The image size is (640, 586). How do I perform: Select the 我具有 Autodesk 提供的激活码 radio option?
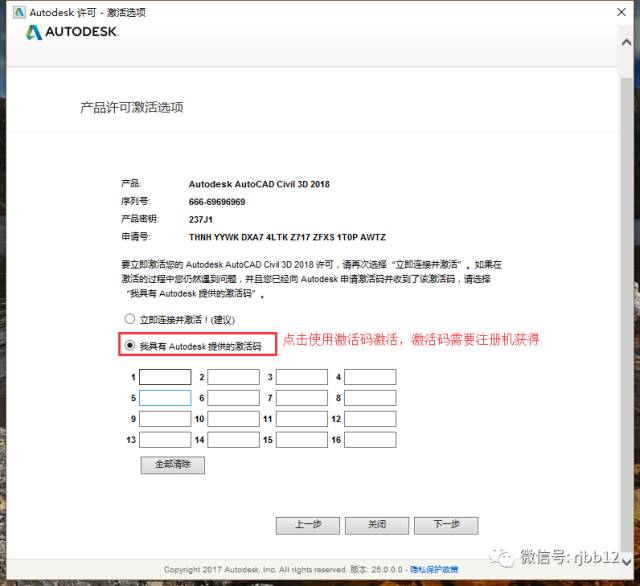(x=129, y=346)
